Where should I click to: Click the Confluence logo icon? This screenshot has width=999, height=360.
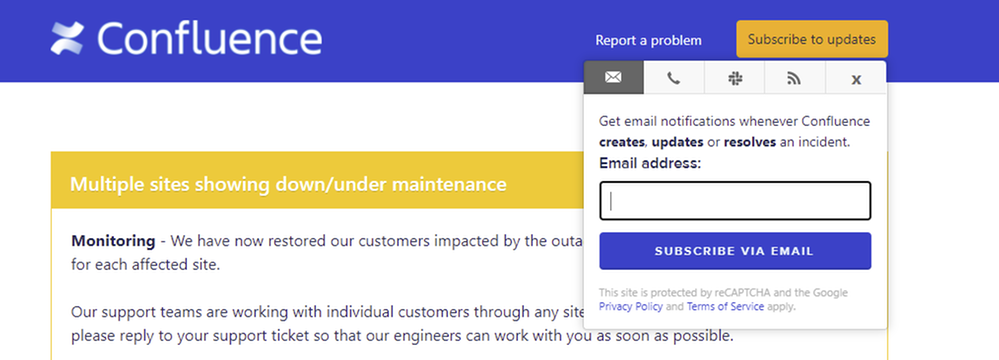(67, 38)
